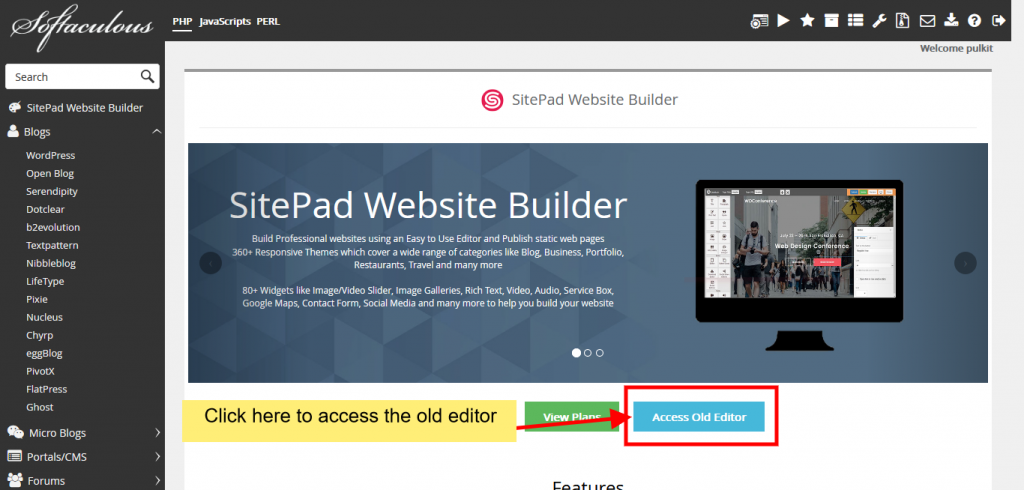Image resolution: width=1024 pixels, height=490 pixels.
Task: Click the monitor preview image in banner
Action: pyautogui.click(x=799, y=265)
